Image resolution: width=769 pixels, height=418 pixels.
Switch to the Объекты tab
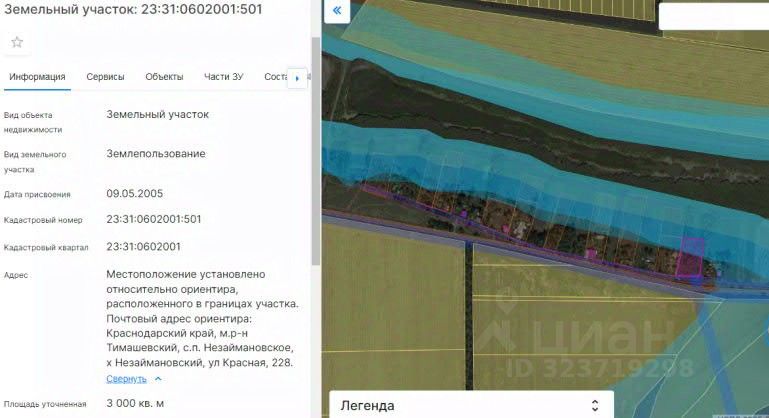(164, 77)
